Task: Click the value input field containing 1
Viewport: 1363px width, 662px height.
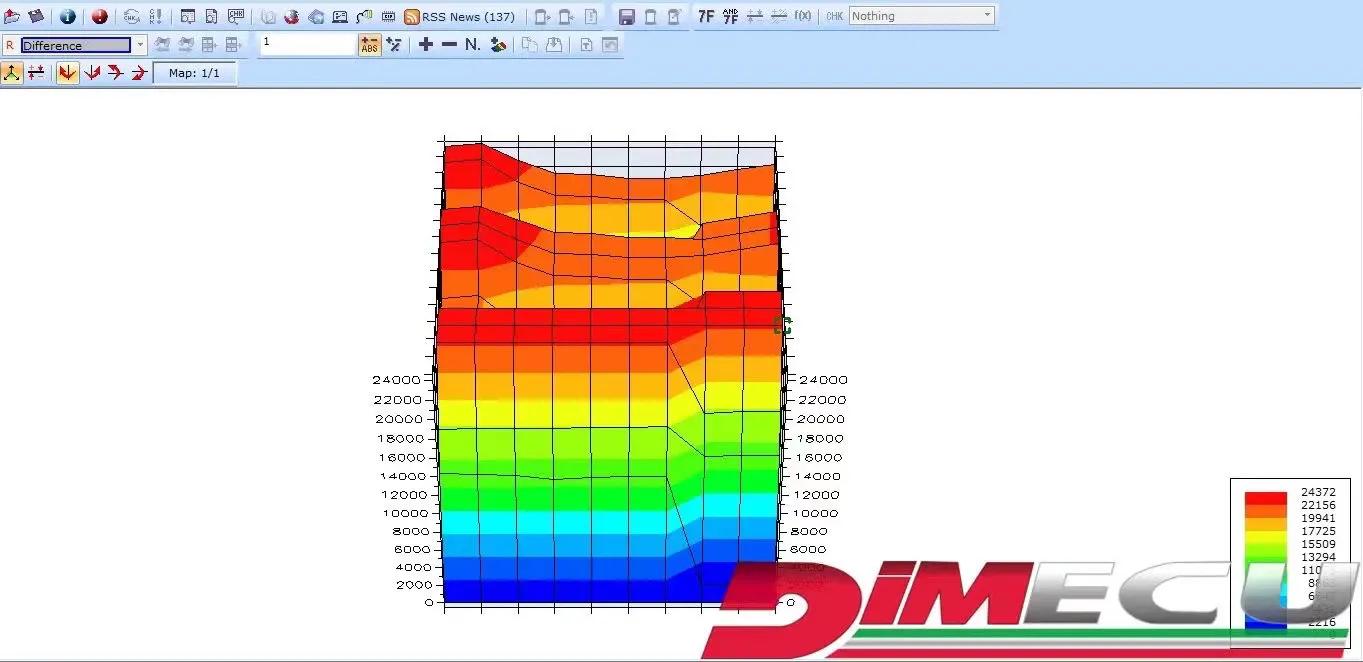Action: pos(307,45)
